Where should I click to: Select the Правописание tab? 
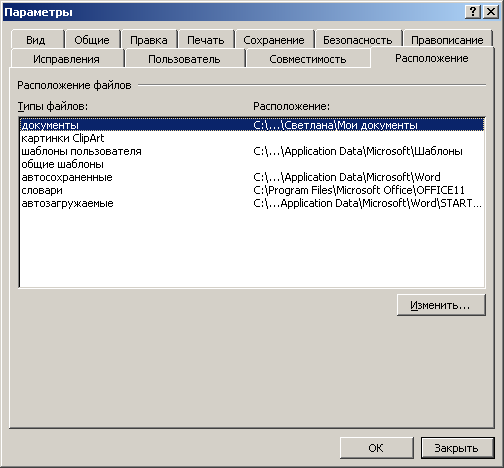pos(447,39)
